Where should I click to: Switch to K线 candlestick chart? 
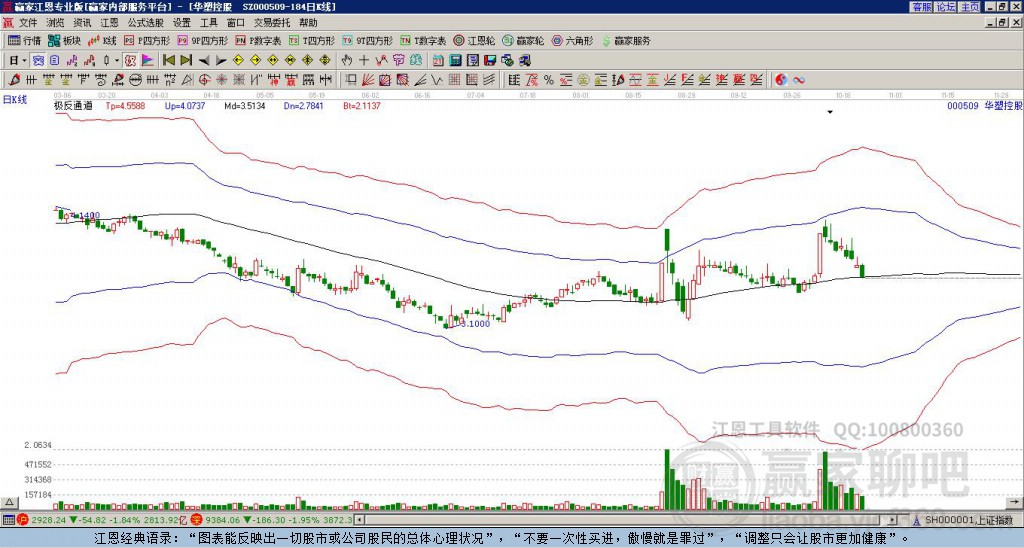[x=102, y=40]
